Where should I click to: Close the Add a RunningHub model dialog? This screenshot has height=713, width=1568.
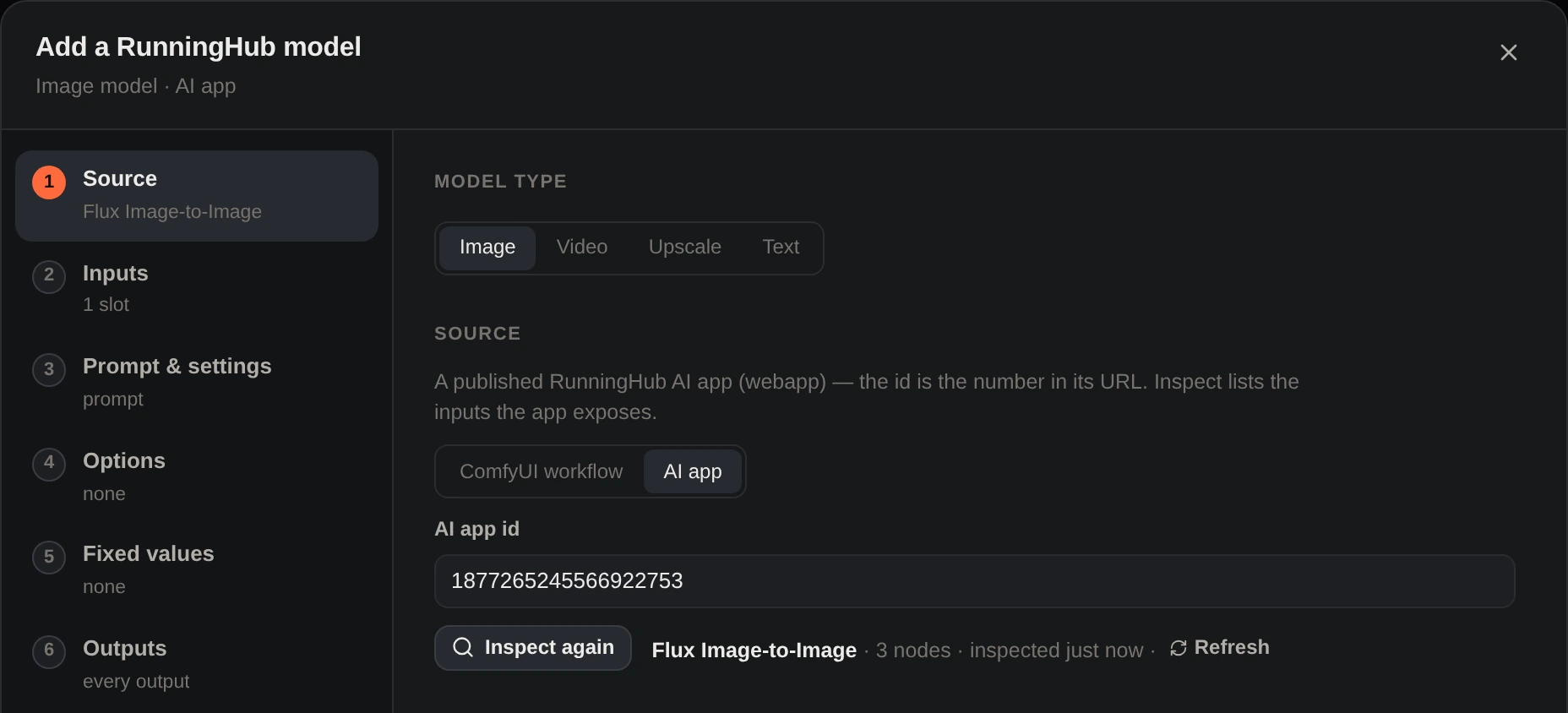1508,52
